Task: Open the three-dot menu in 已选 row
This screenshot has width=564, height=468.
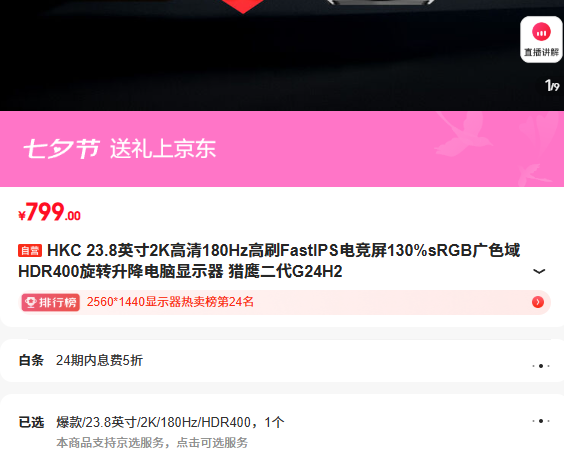Action: [x=541, y=421]
